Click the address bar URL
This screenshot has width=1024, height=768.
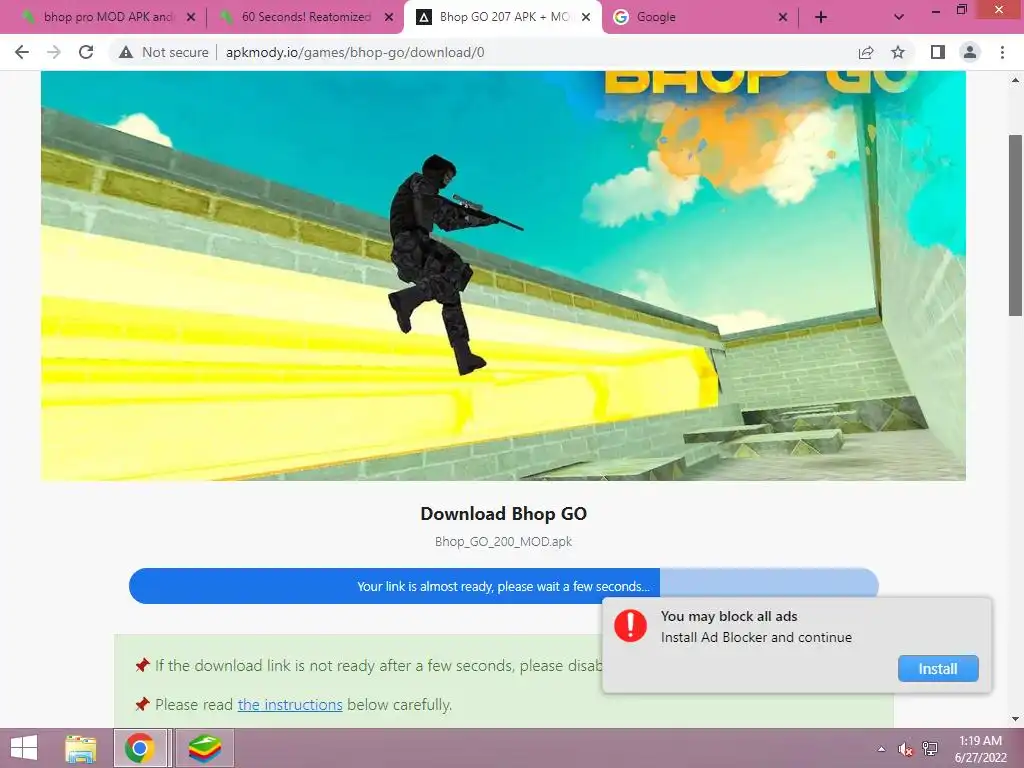(355, 52)
